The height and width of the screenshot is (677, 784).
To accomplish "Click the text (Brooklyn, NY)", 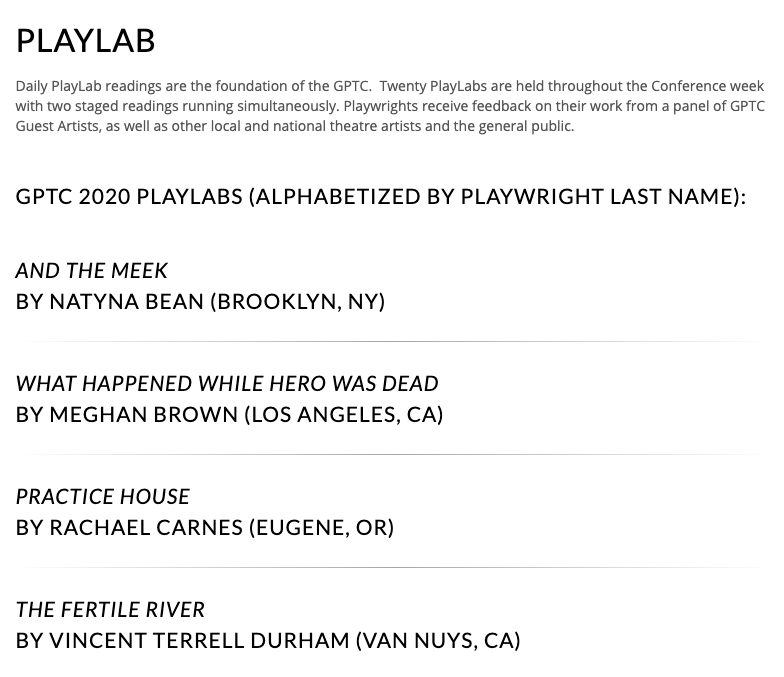I will coord(298,302).
